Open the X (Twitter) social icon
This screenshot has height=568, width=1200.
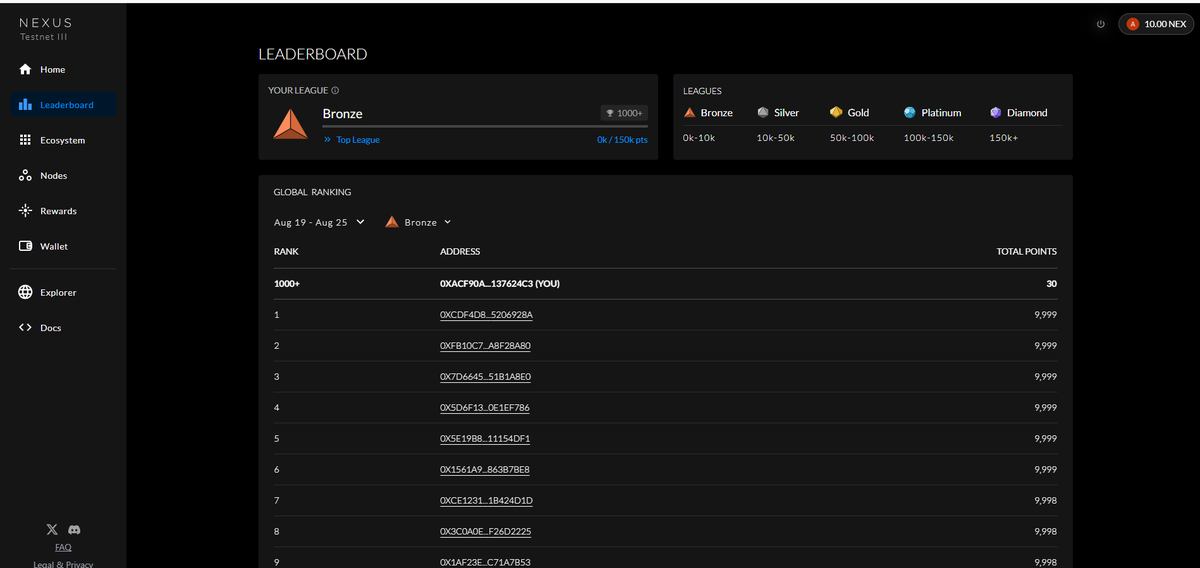(x=52, y=529)
